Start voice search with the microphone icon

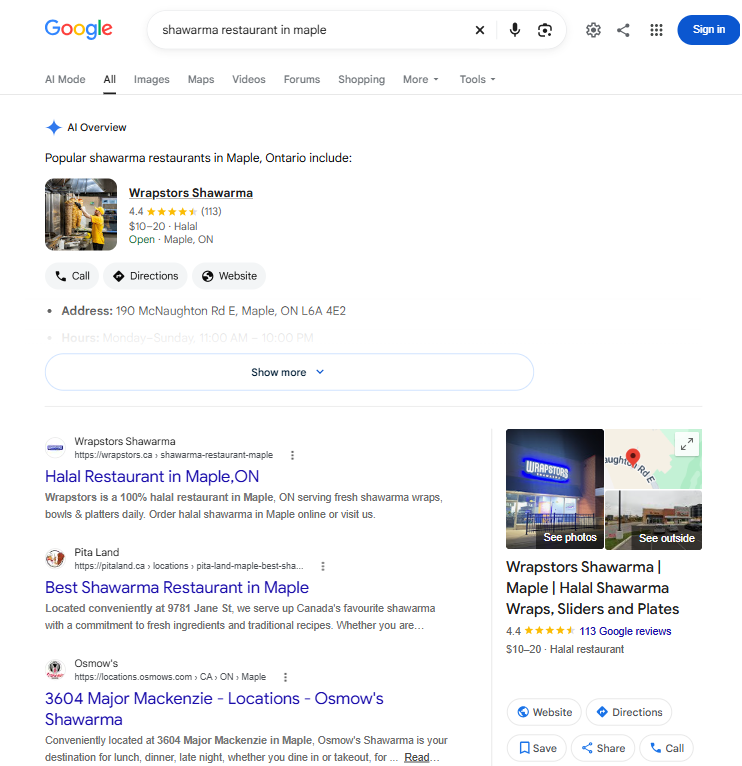pos(514,30)
